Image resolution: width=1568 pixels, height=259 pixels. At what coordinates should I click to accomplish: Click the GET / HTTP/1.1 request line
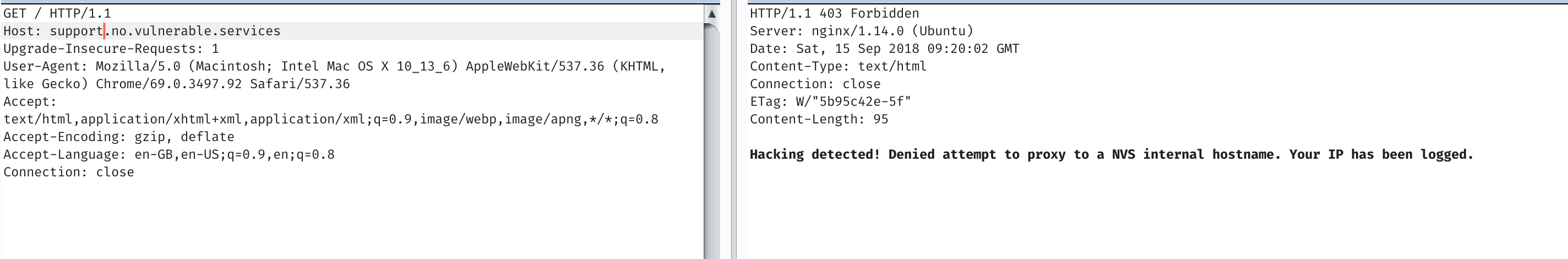point(57,13)
